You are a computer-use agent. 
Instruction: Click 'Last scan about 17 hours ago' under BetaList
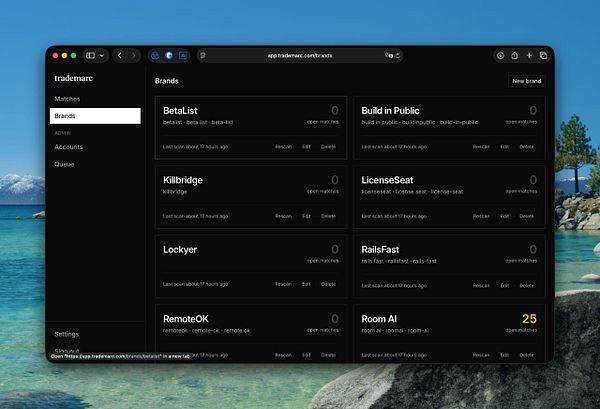[196, 147]
